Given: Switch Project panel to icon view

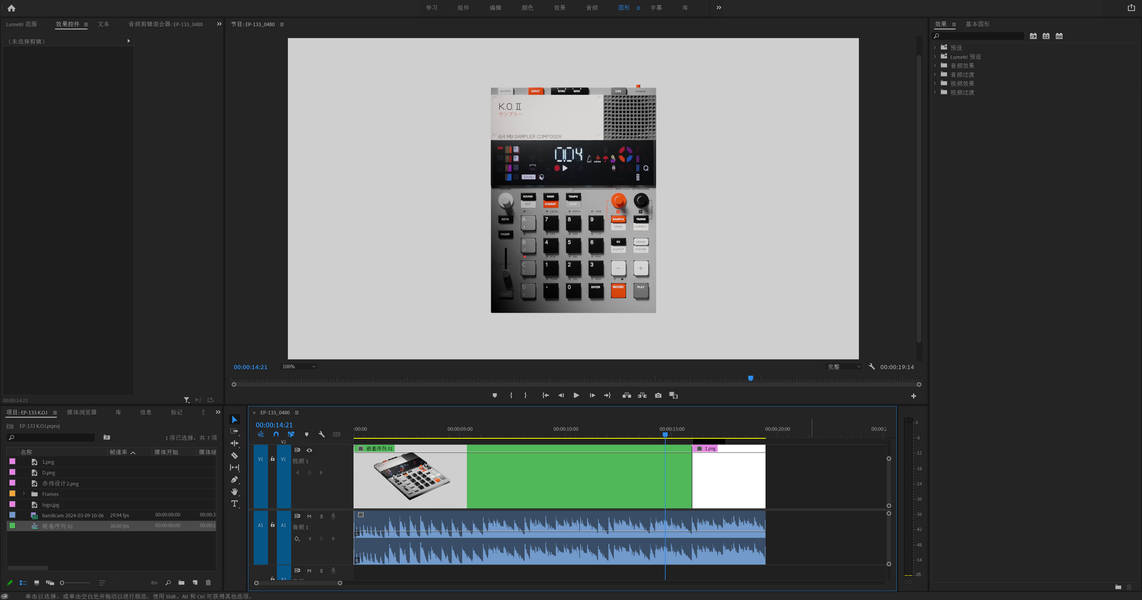Looking at the screenshot, I should pos(36,583).
